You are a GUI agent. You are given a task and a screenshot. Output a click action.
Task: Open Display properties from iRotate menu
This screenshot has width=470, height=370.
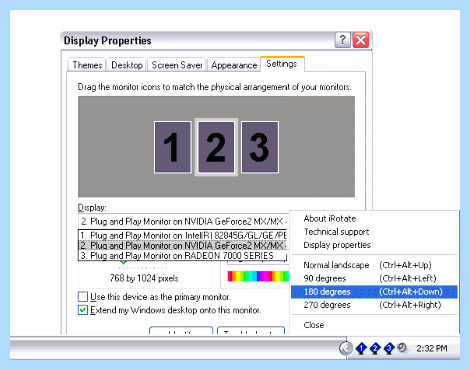tap(337, 245)
